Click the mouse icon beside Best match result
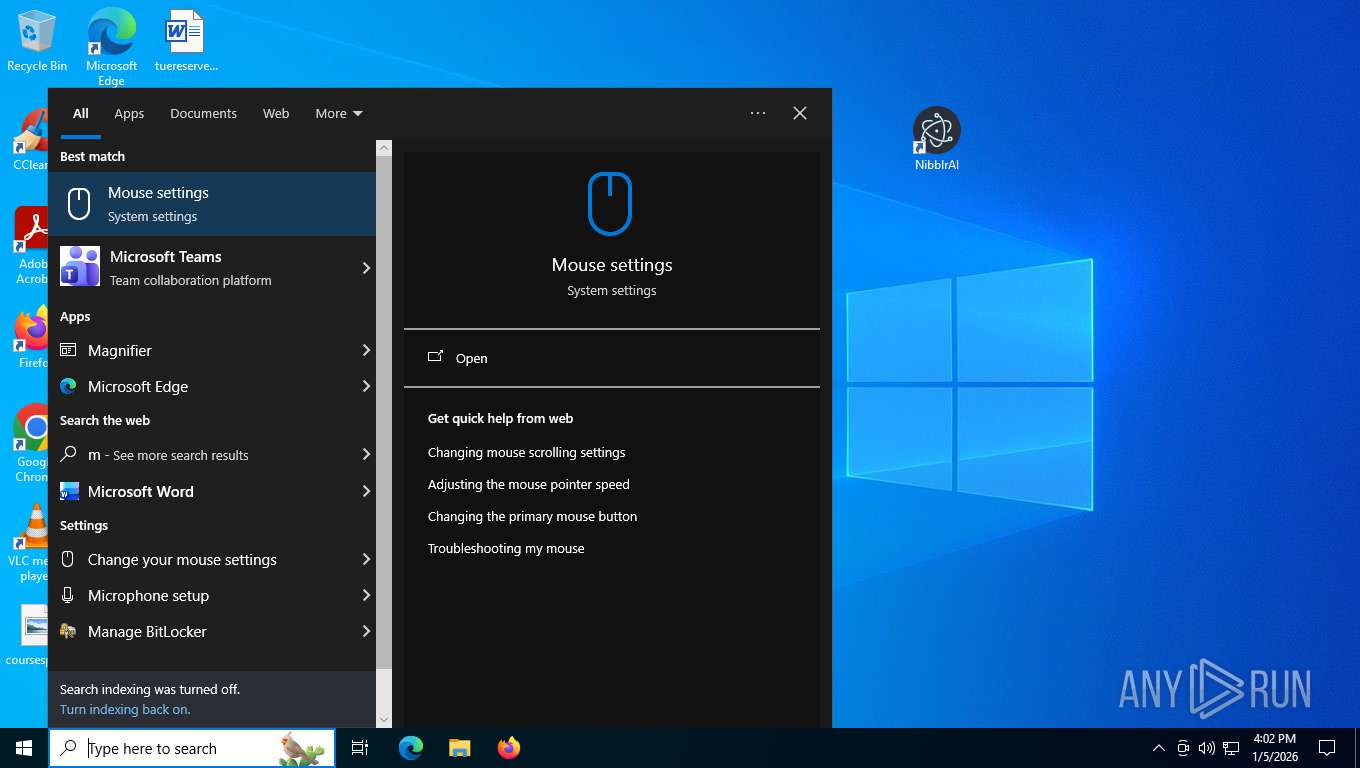Viewport: 1360px width, 768px height. point(79,204)
